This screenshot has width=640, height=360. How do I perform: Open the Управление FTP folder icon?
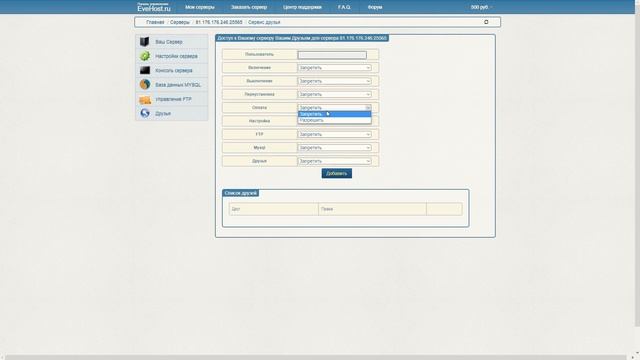point(144,99)
